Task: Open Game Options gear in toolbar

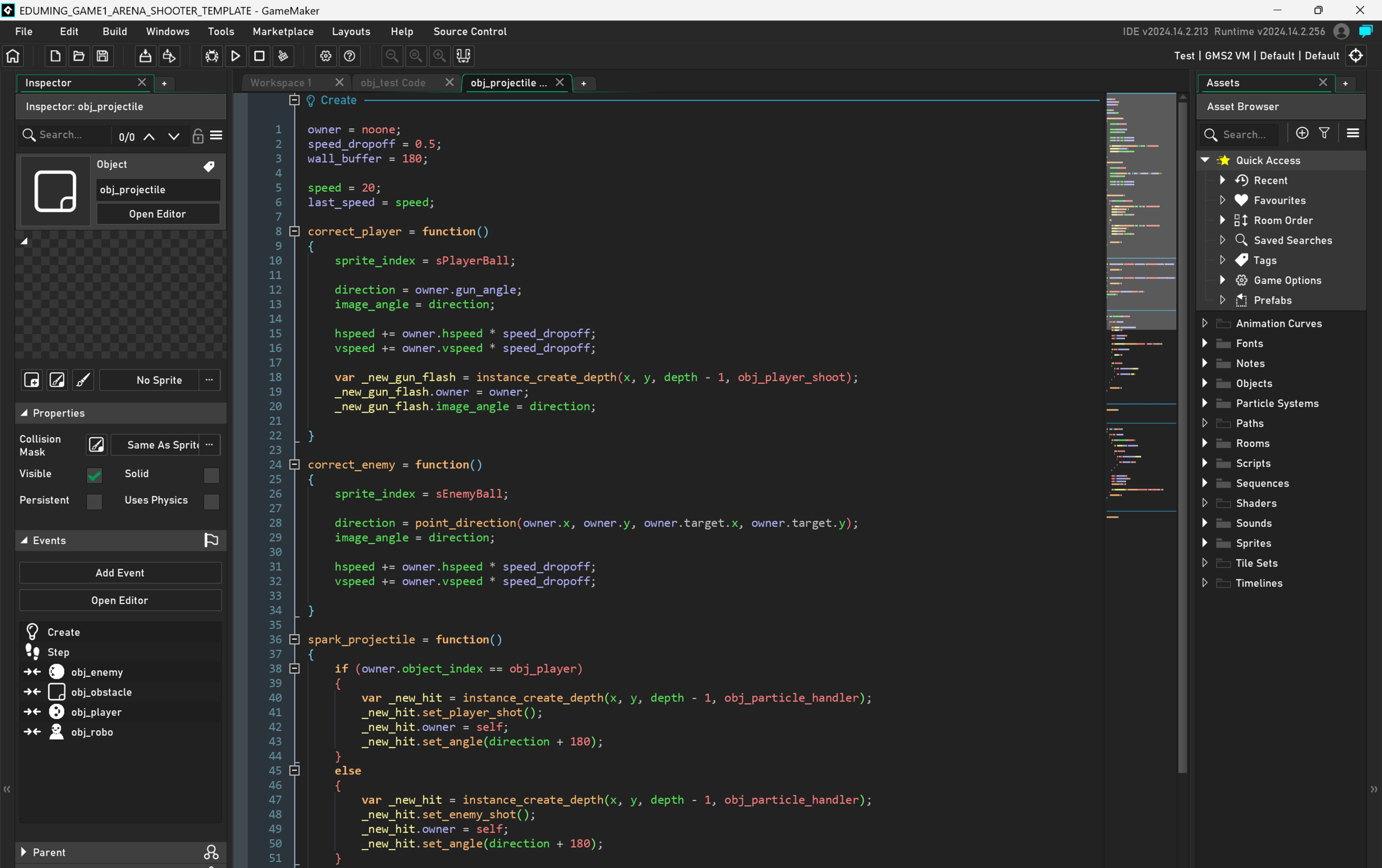Action: point(325,56)
